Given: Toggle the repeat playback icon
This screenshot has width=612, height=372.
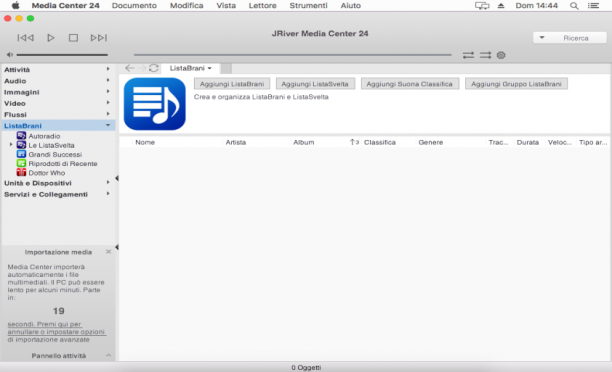Looking at the screenshot, I should [468, 55].
